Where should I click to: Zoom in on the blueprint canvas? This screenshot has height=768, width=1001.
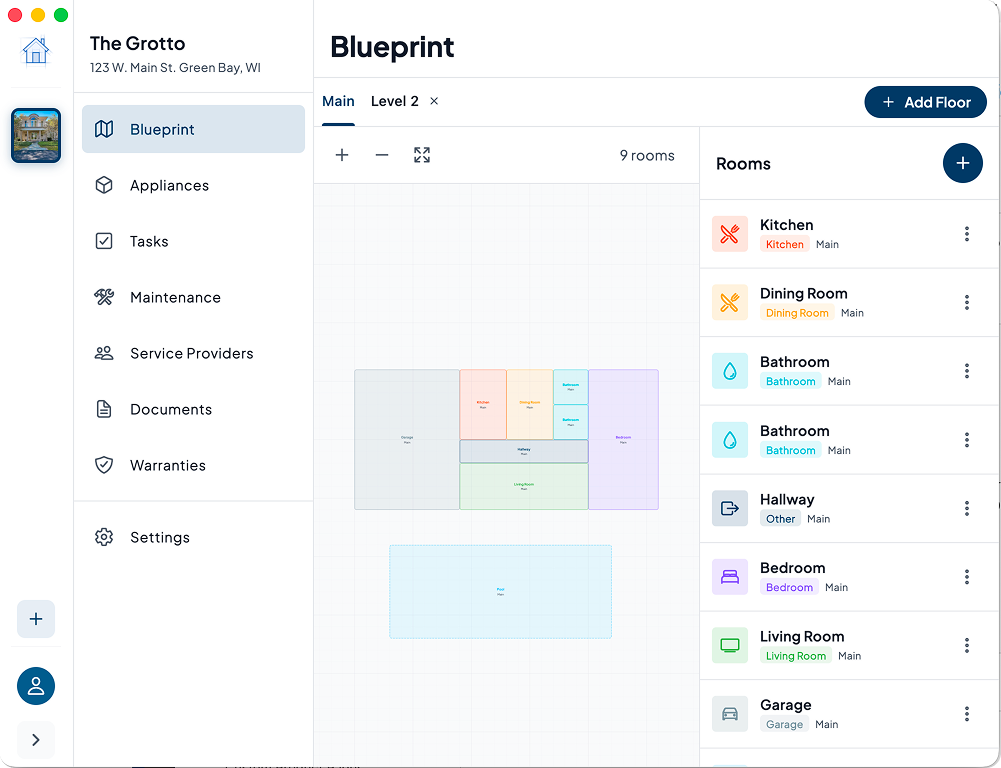[342, 155]
